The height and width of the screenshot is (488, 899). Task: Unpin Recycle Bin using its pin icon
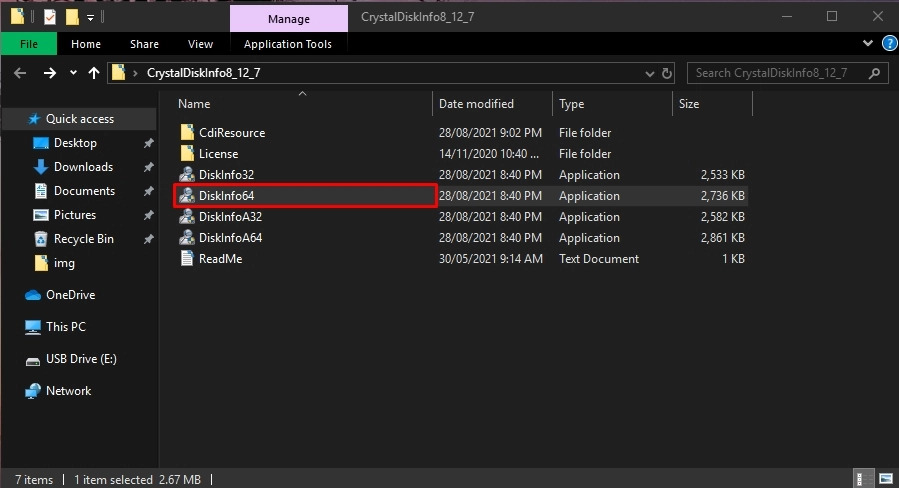pos(148,239)
